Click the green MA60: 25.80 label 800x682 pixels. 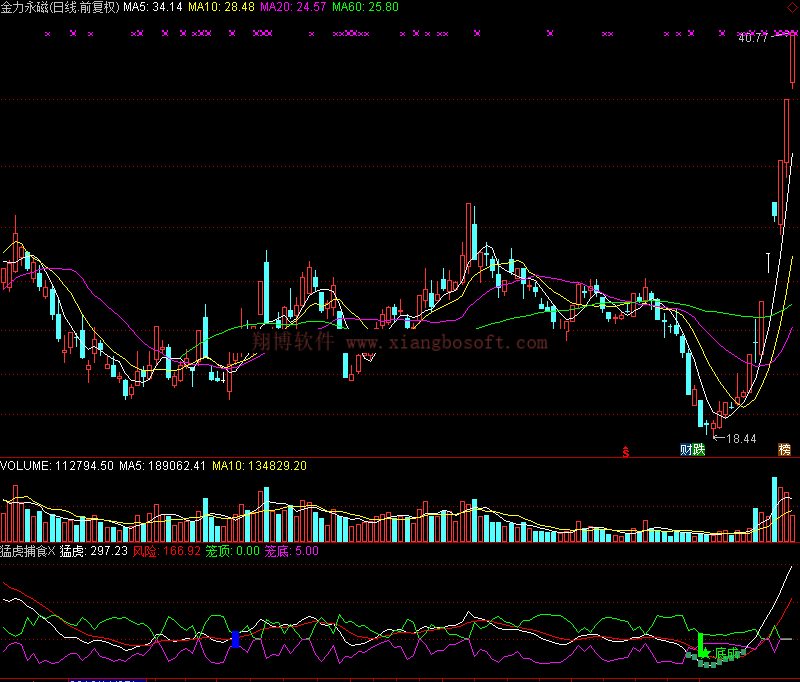[x=365, y=7]
